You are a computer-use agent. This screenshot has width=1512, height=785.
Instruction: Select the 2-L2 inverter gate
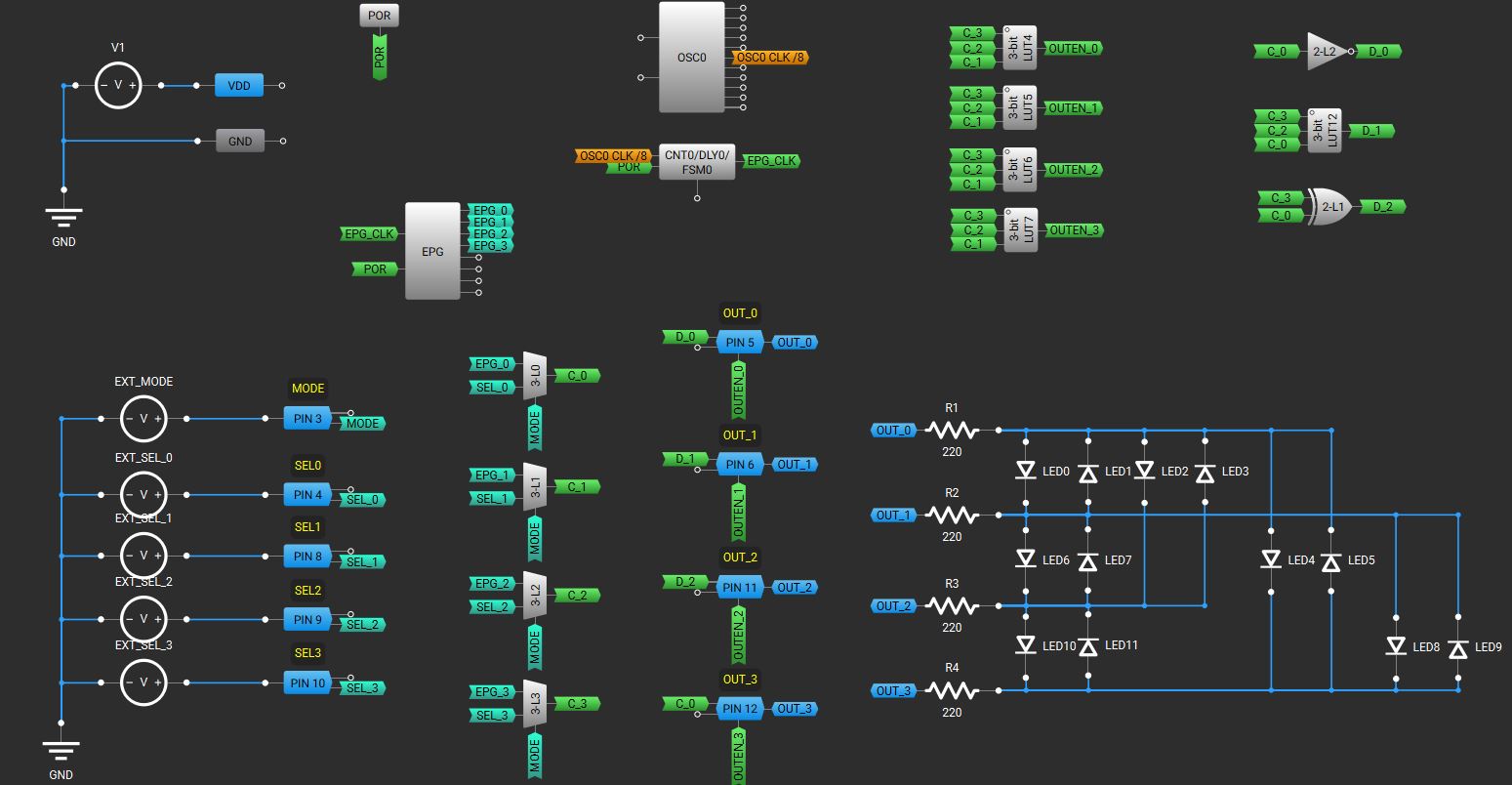point(1328,52)
